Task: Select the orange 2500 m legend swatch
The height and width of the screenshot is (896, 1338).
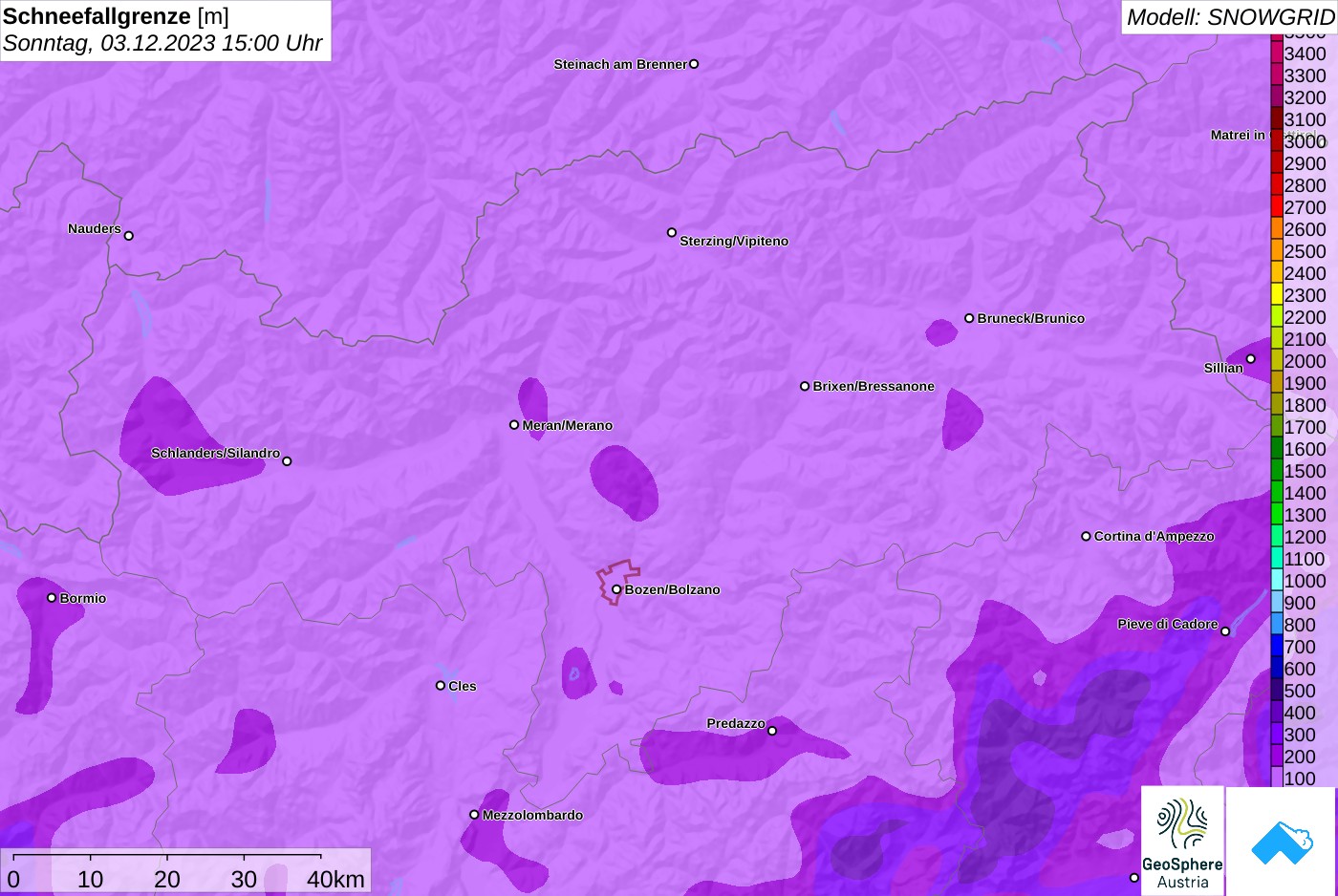Action: (x=1277, y=251)
